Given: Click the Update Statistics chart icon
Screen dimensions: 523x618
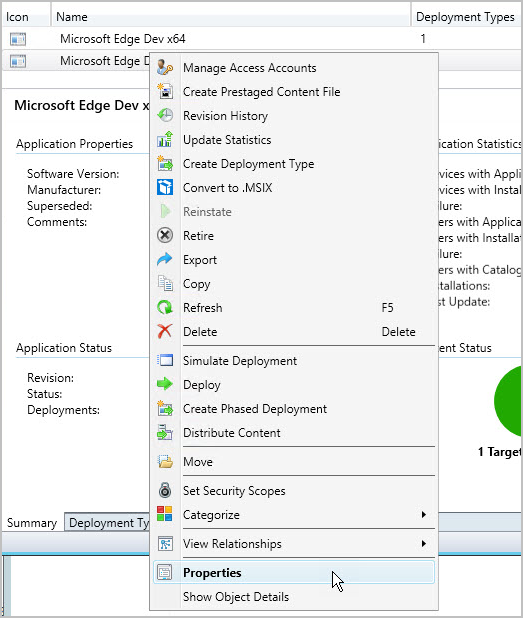Looking at the screenshot, I should pos(165,140).
